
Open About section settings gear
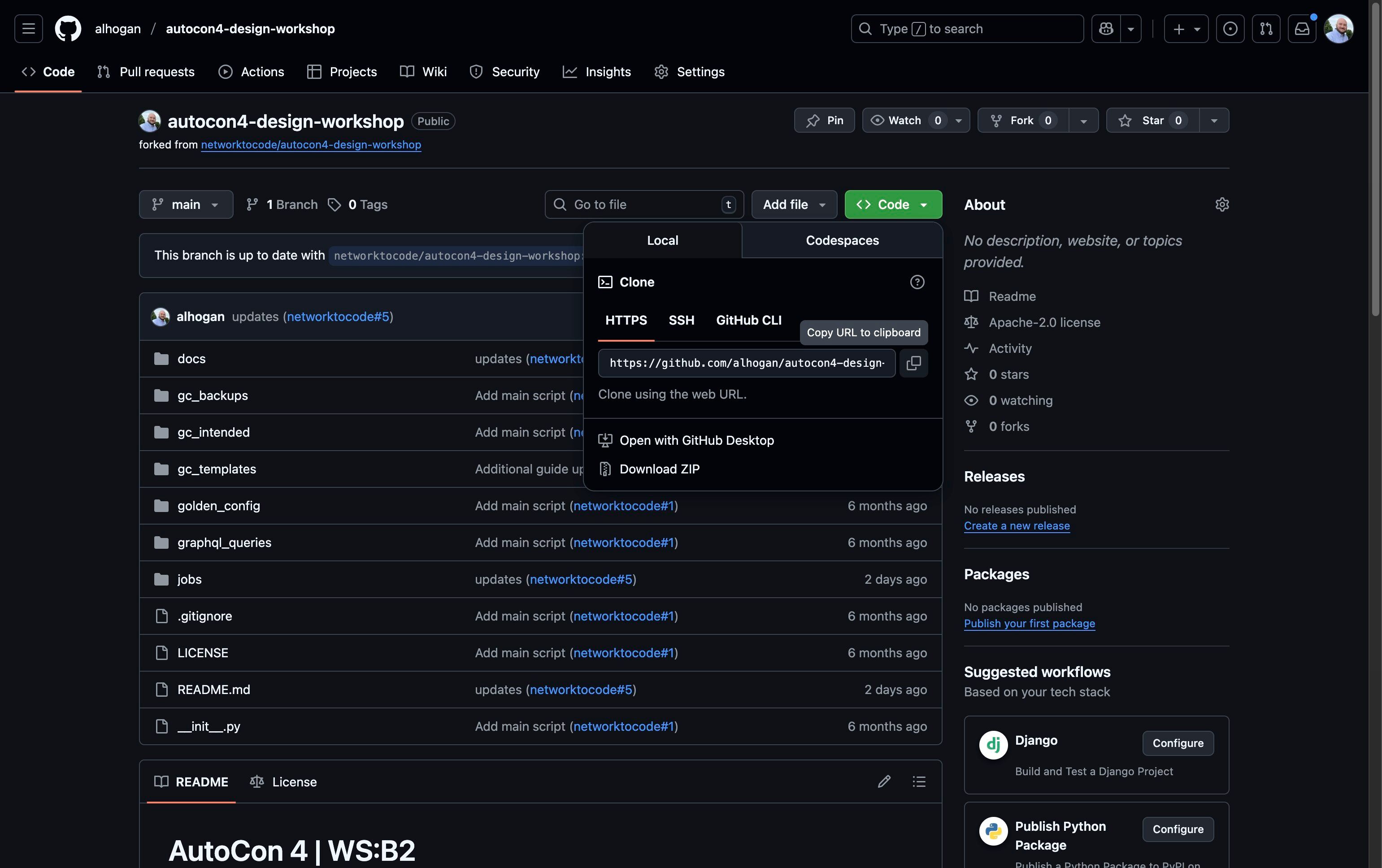pyautogui.click(x=1222, y=205)
